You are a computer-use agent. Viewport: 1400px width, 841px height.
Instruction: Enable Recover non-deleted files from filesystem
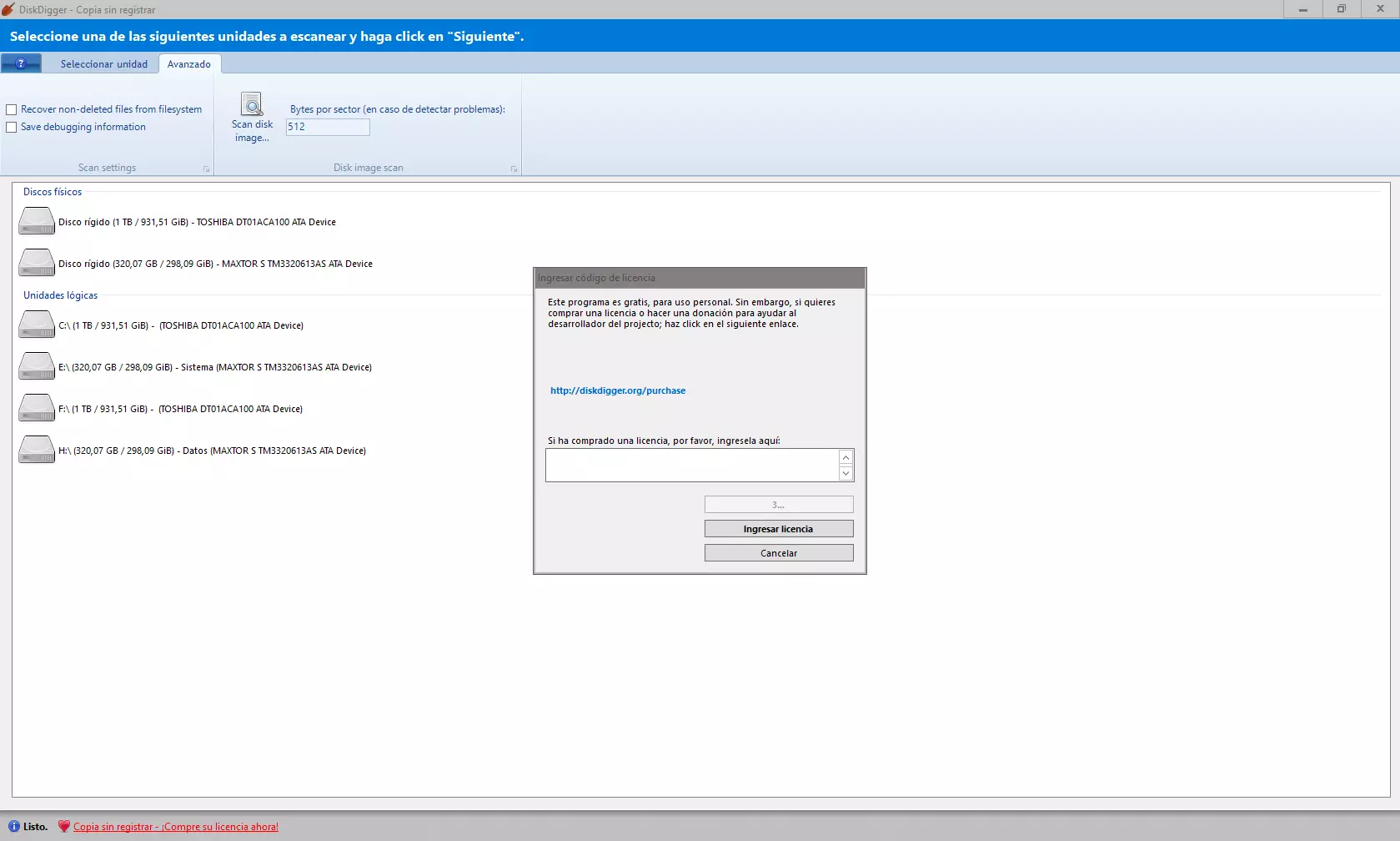coord(12,109)
